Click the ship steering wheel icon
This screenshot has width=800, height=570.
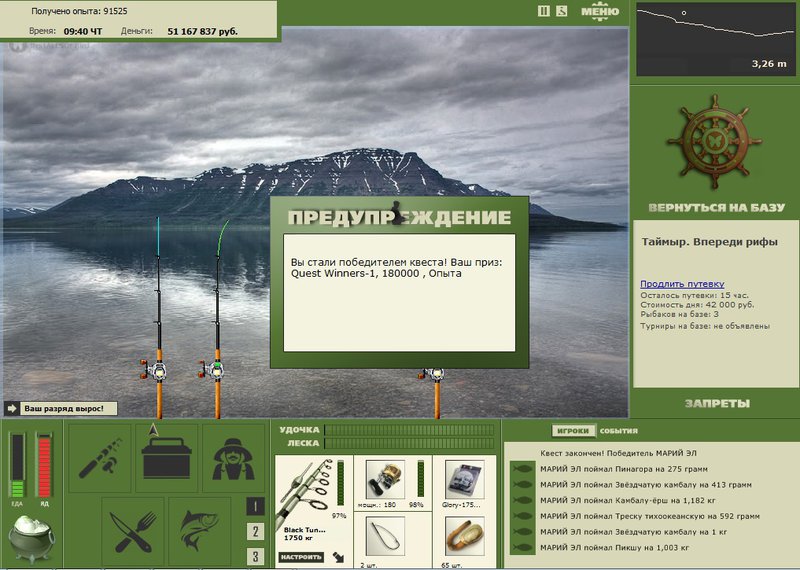click(714, 141)
